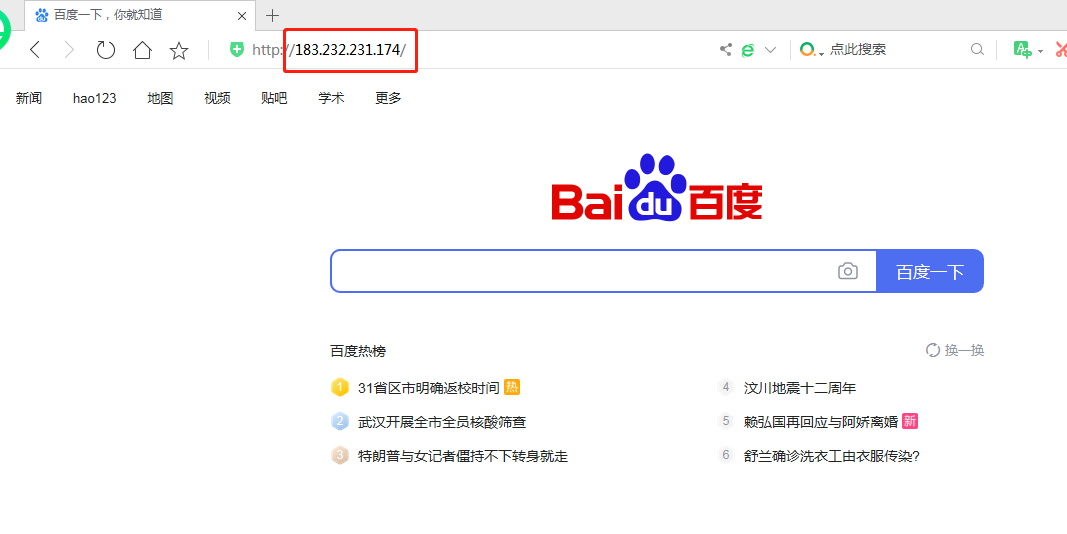Screen dimensions: 1067x534
Task: Open 赖弘国再回应与阿娇离婚 topic
Action: click(x=821, y=422)
